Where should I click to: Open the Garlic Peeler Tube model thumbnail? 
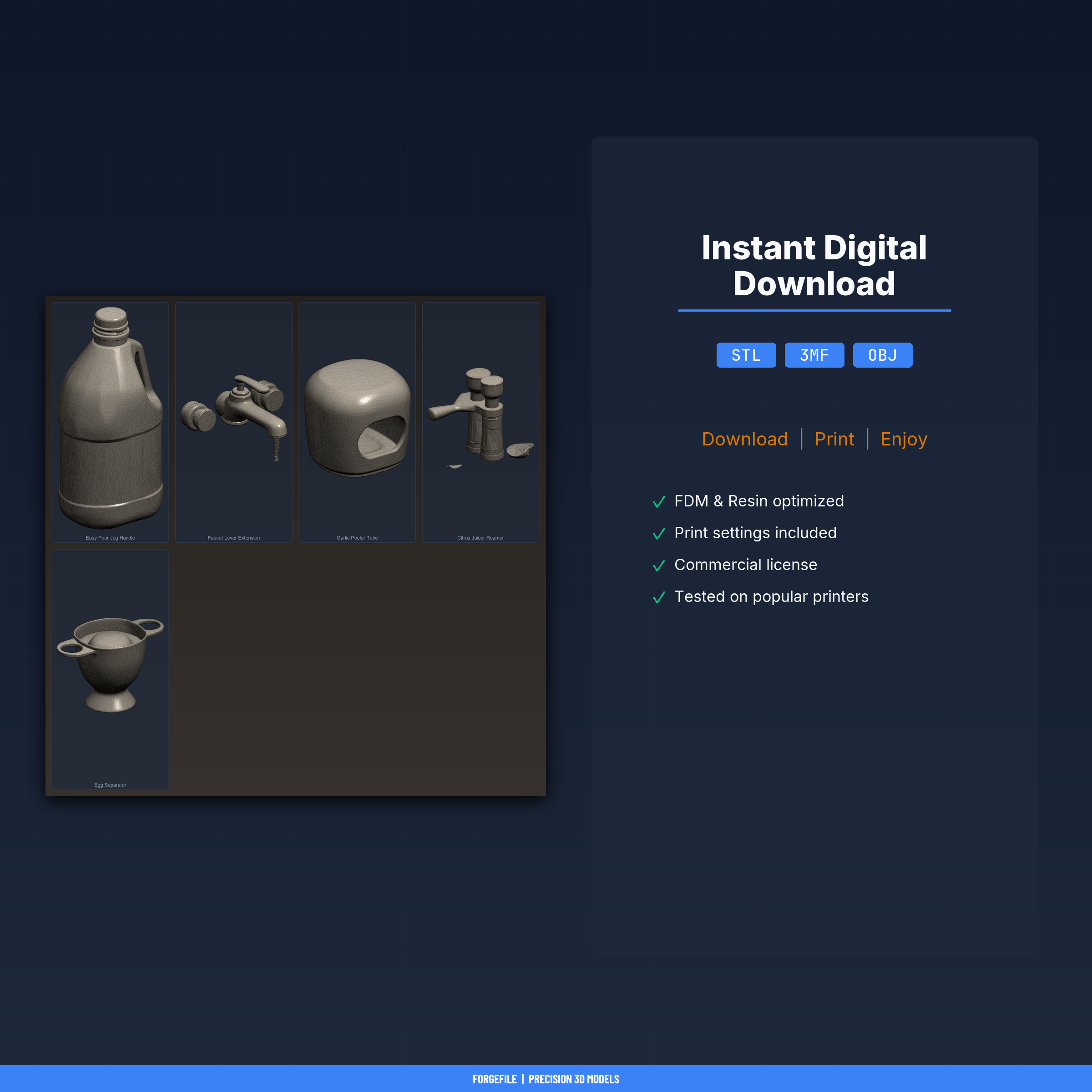pyautogui.click(x=357, y=422)
